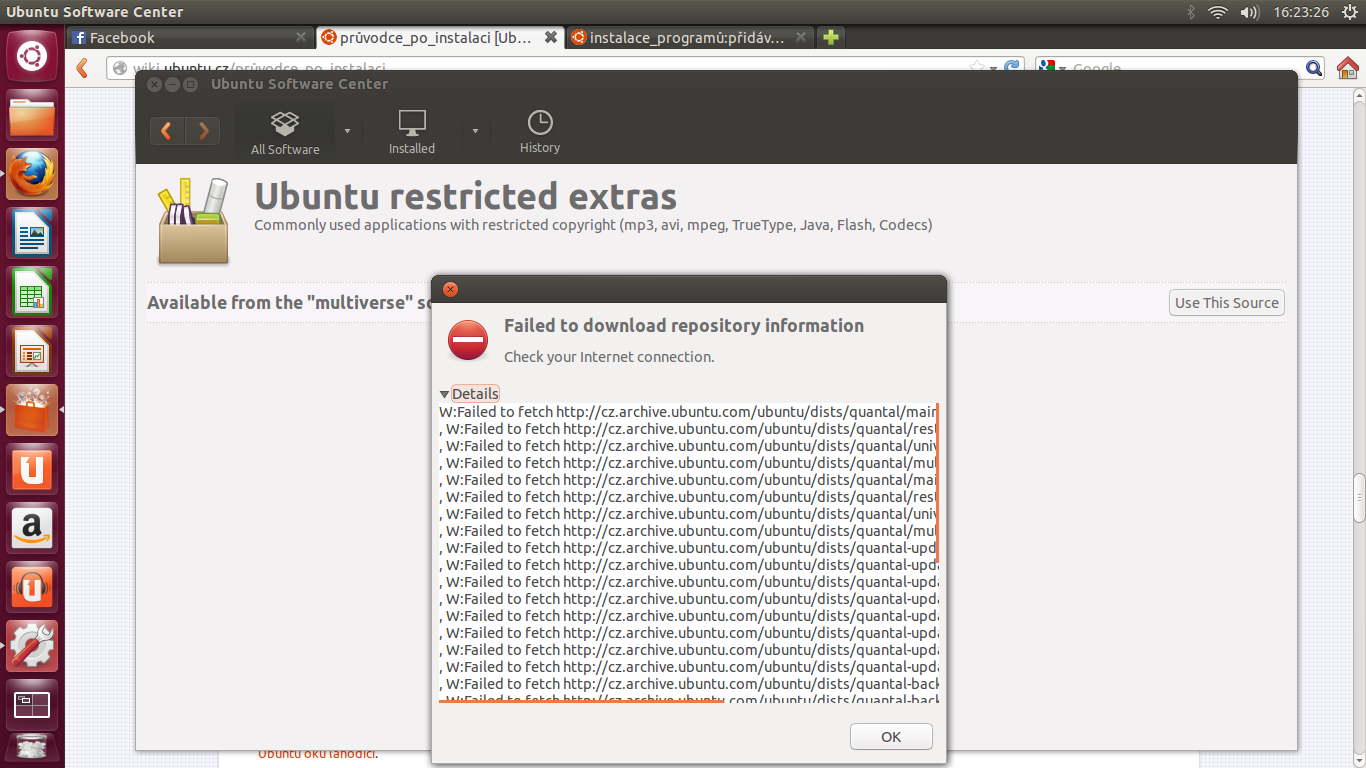Go back in Software Center navigation
Viewport: 1366px width, 768px height.
tap(167, 131)
